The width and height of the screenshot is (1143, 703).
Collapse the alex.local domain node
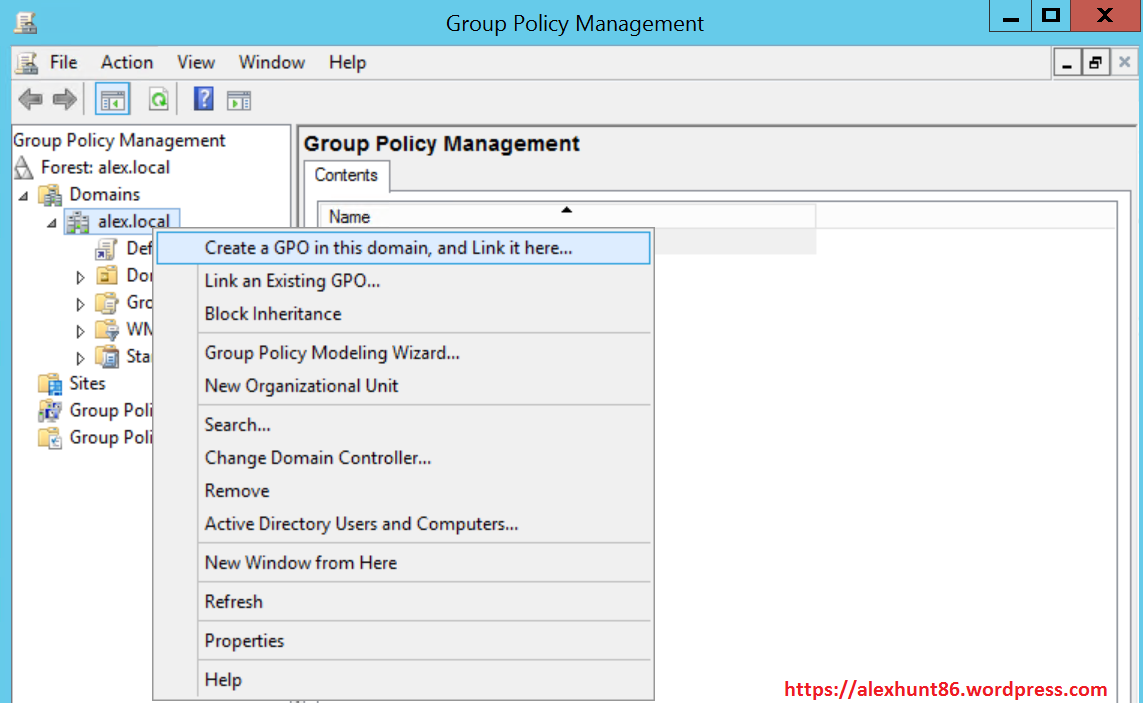51,222
